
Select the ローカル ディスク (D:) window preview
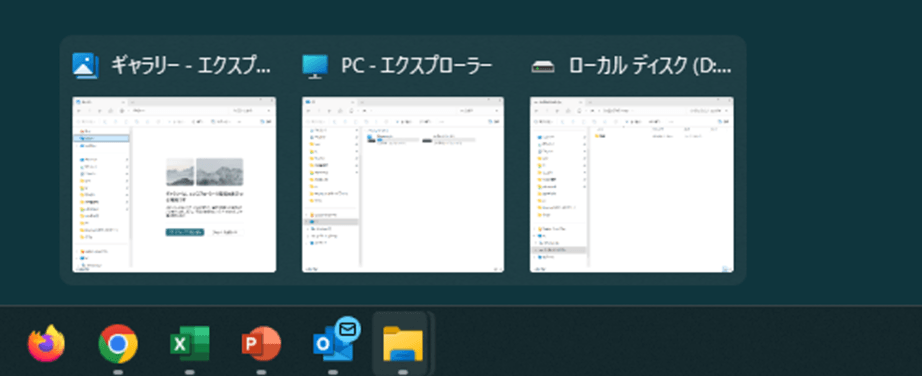tap(632, 185)
